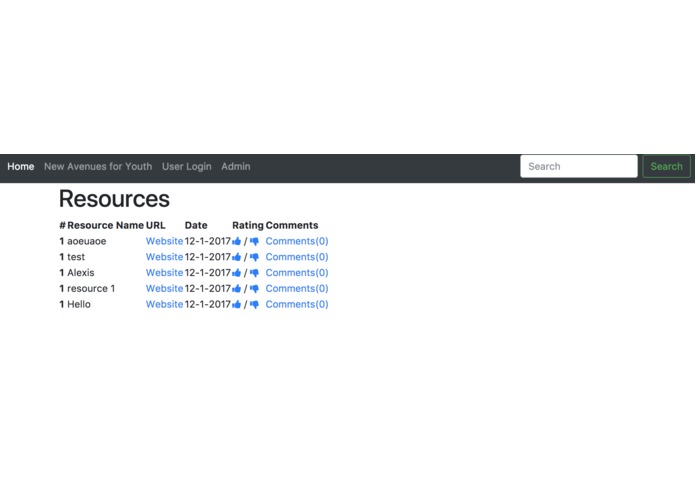This screenshot has width=695, height=494.
Task: Select the resource 1 name cell
Action: click(91, 289)
